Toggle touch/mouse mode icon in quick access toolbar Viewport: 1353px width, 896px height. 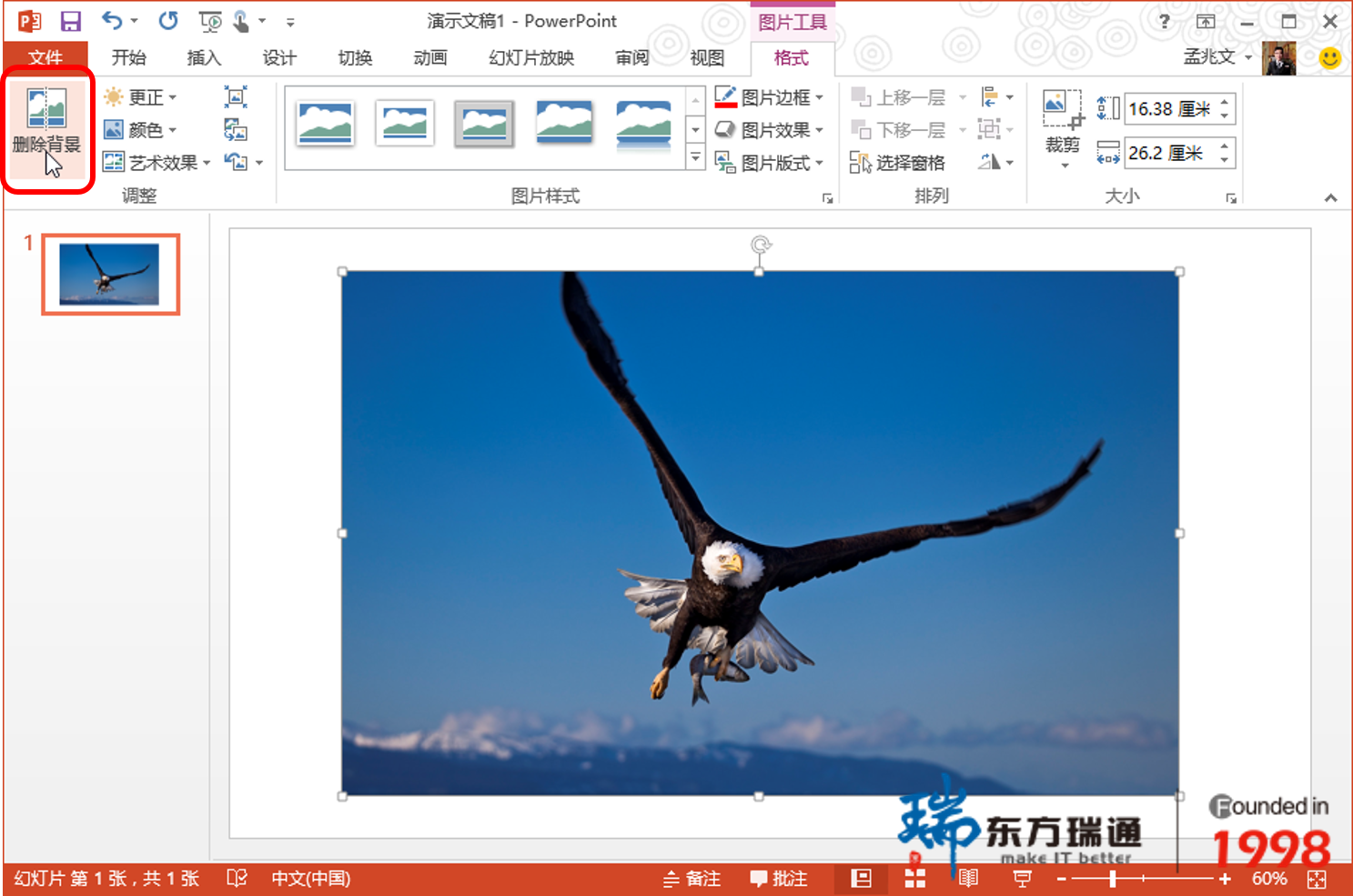(x=241, y=21)
